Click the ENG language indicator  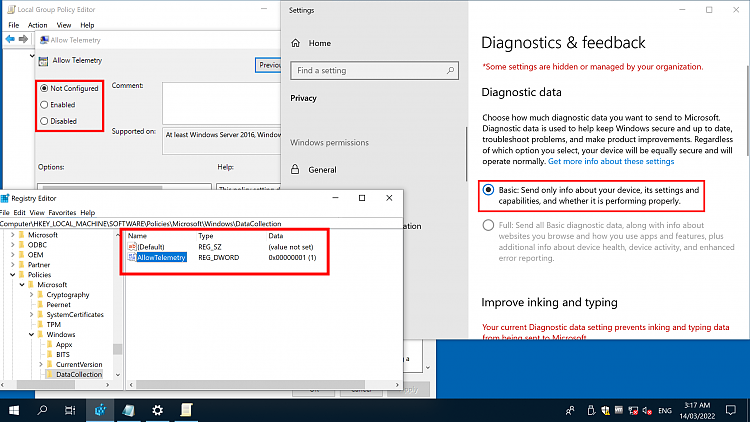point(665,411)
